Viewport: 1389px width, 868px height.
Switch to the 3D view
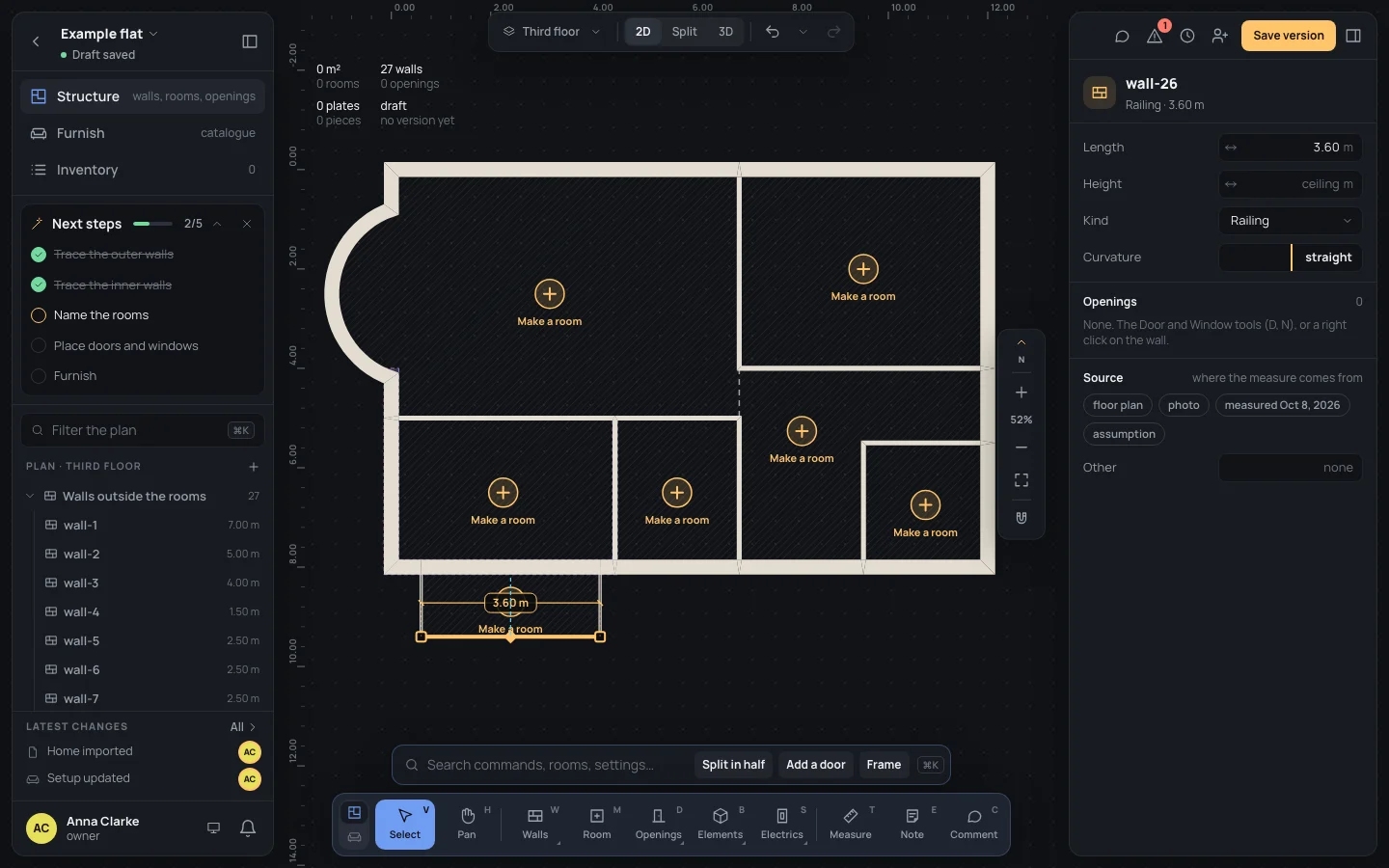pyautogui.click(x=725, y=32)
